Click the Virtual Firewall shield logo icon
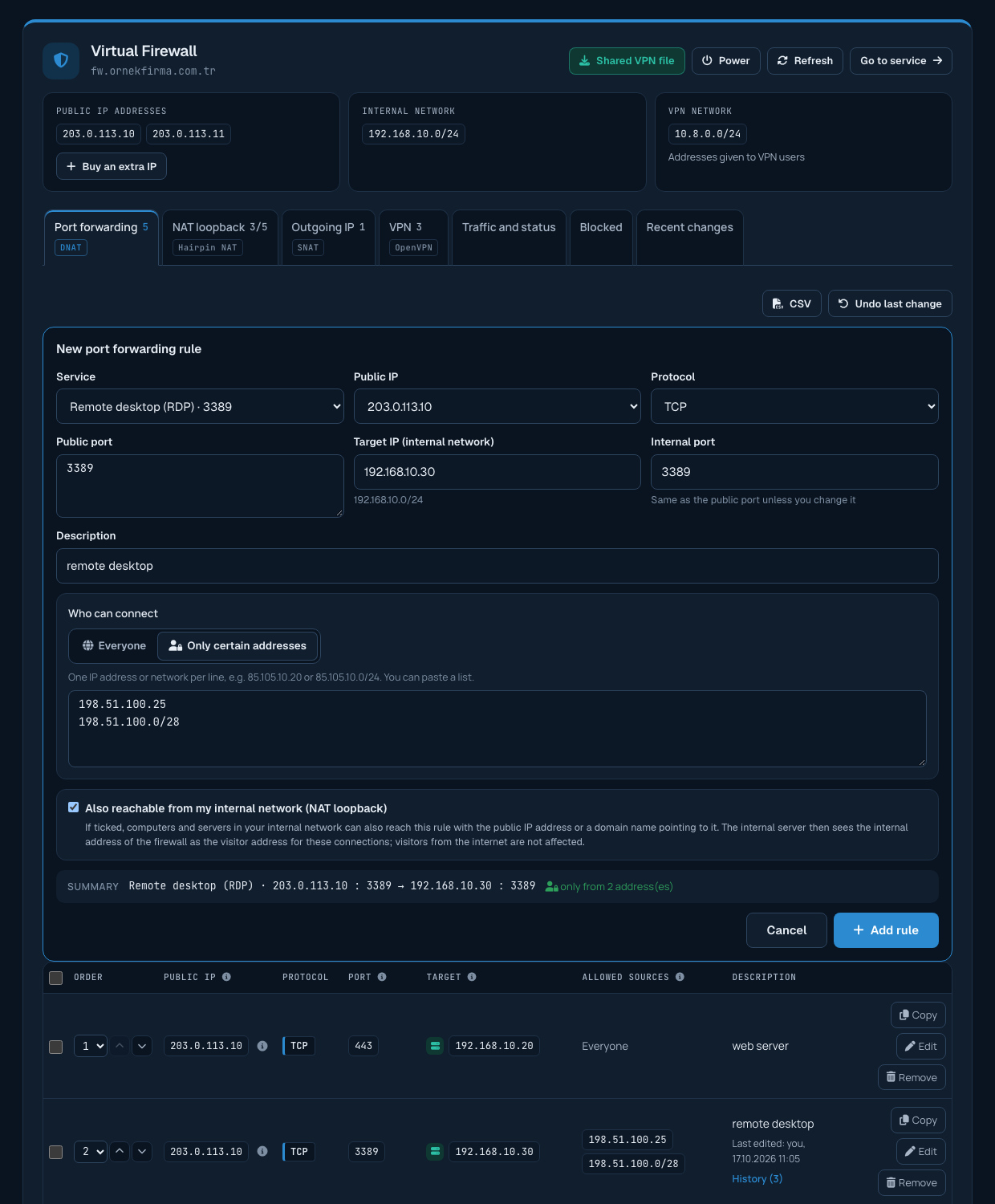Image resolution: width=995 pixels, height=1204 pixels. [x=61, y=61]
